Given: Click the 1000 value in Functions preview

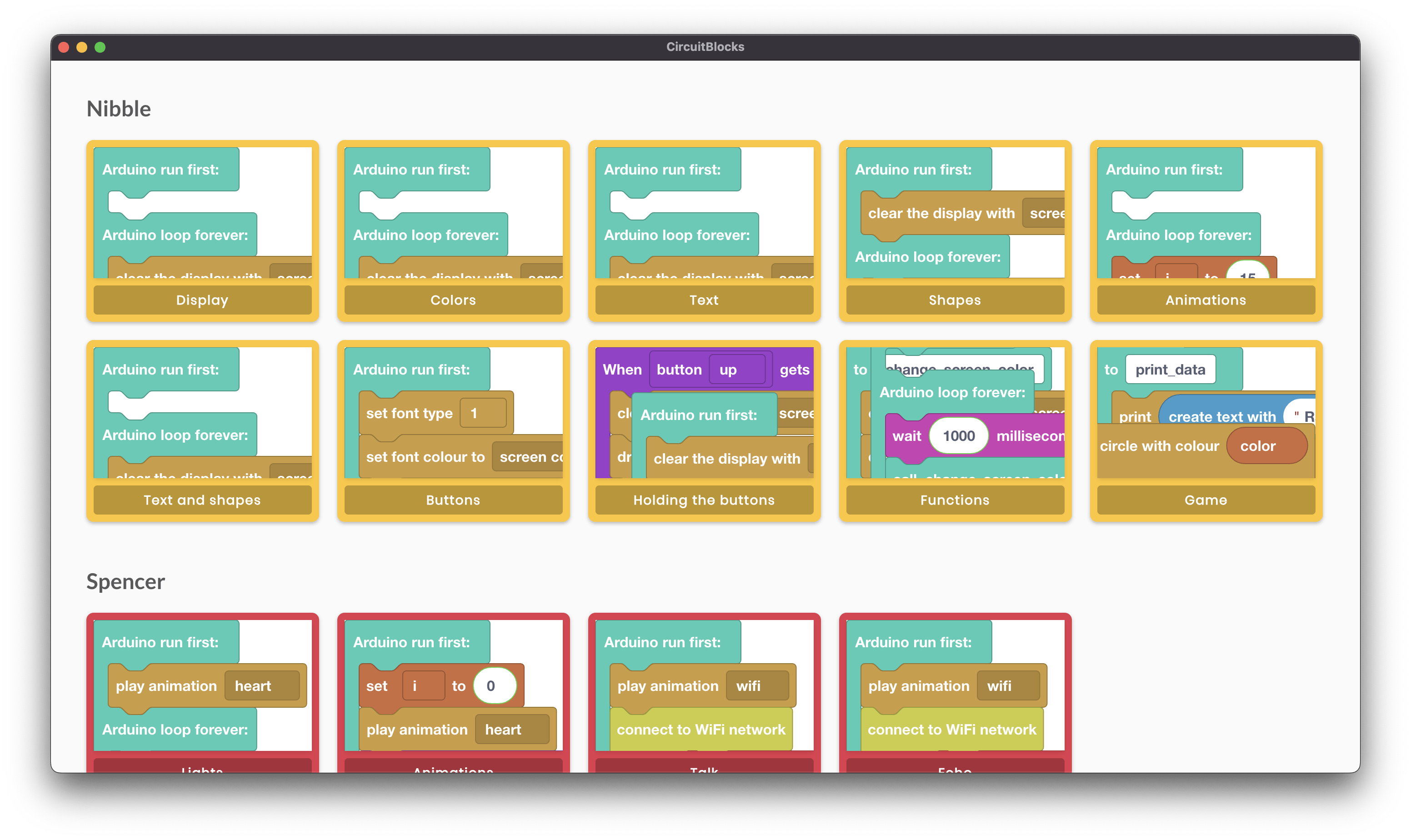Looking at the screenshot, I should [958, 436].
